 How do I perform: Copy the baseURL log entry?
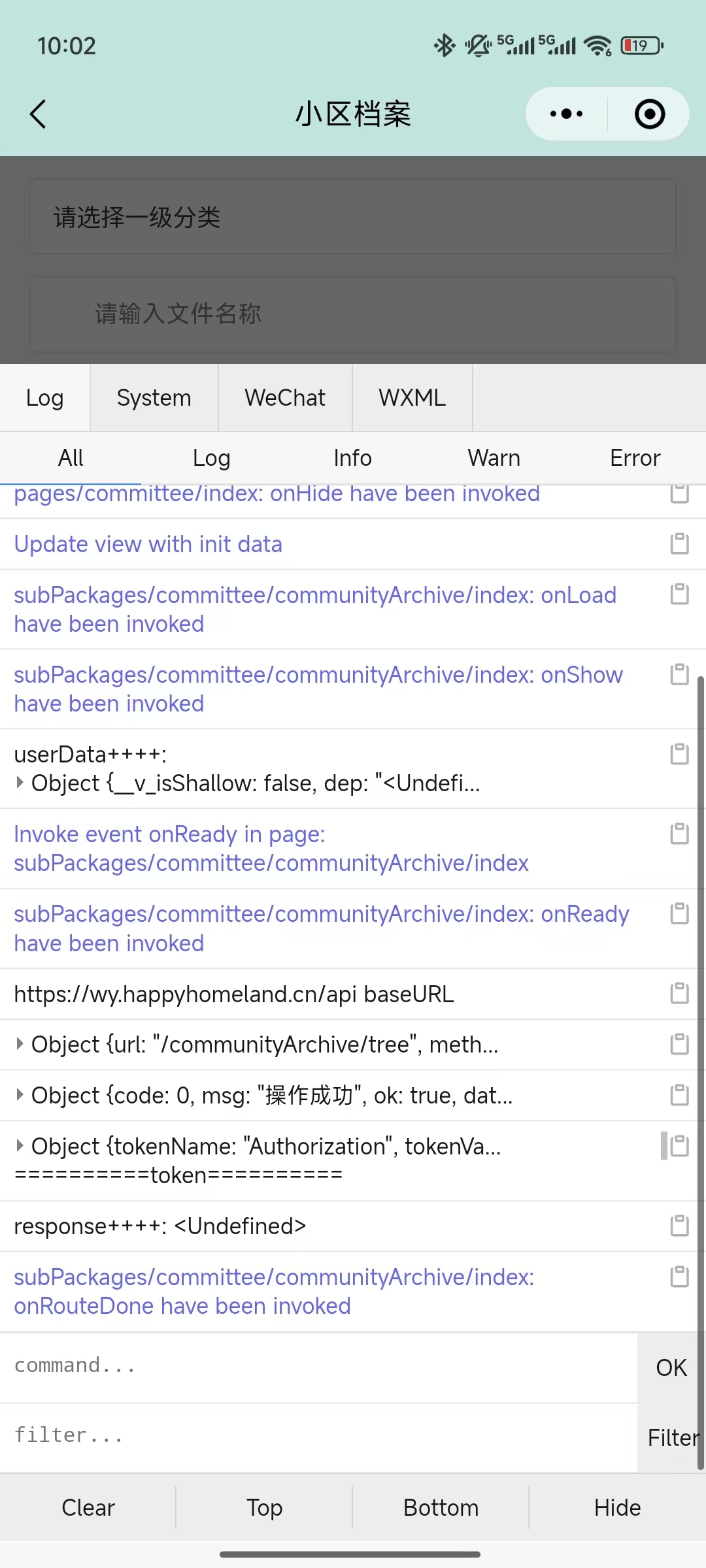(x=679, y=994)
